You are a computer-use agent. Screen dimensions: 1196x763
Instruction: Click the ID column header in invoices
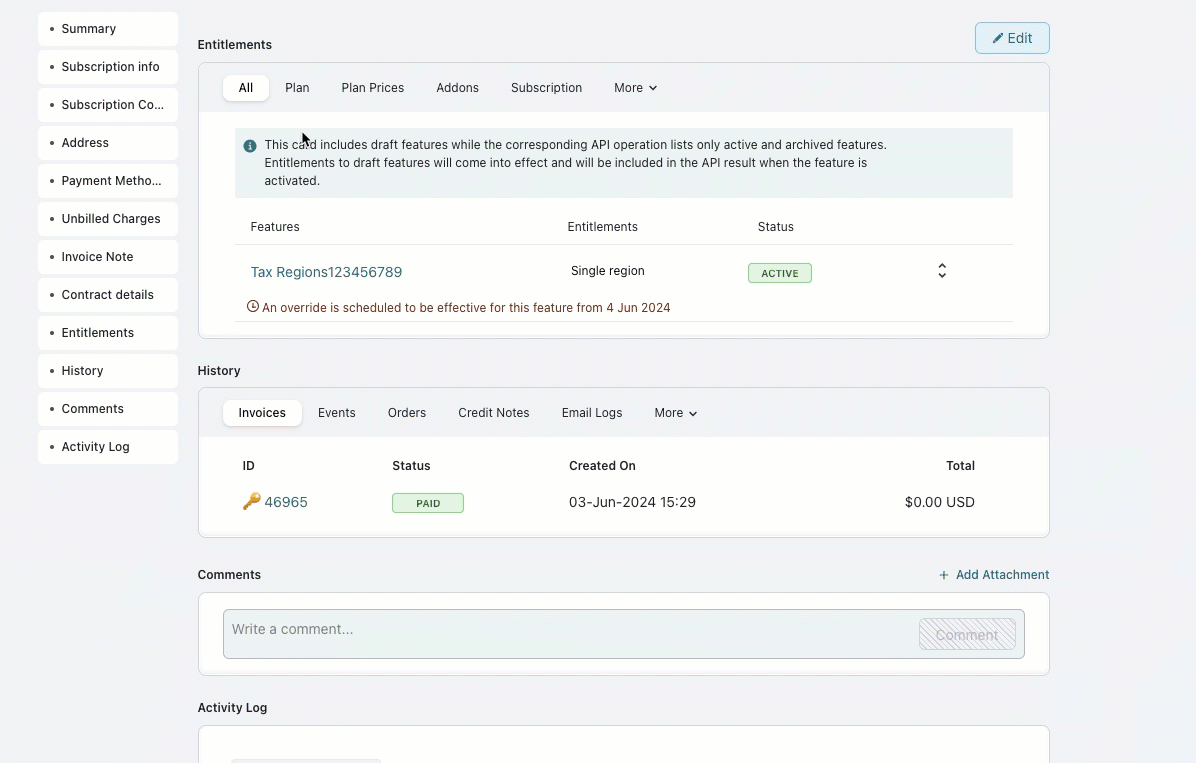pos(249,465)
